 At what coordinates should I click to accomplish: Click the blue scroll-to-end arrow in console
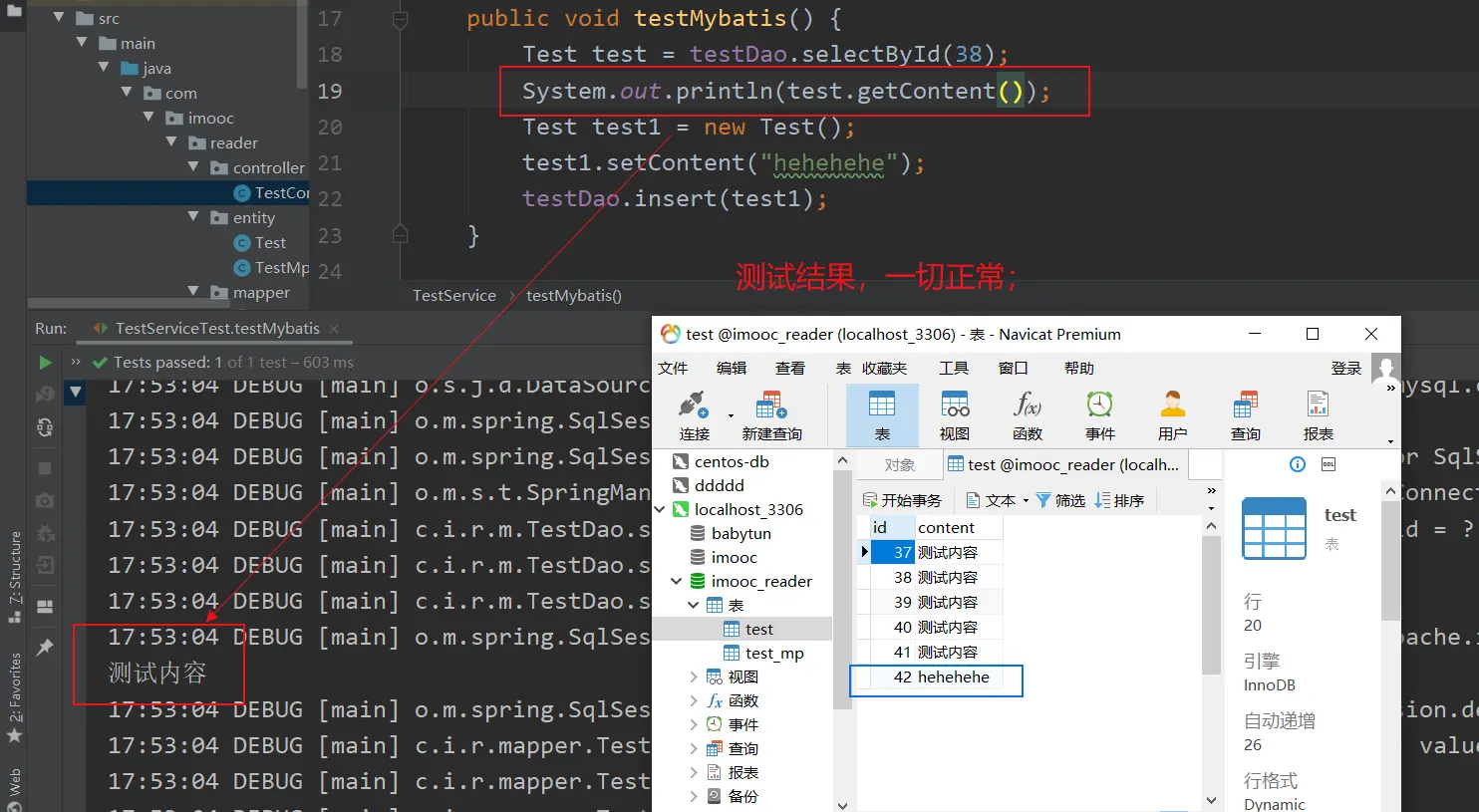point(76,393)
